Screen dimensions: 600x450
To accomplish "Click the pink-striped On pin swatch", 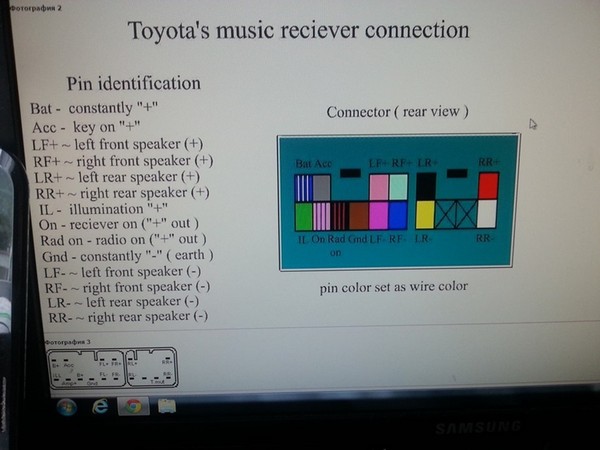I will tap(322, 217).
